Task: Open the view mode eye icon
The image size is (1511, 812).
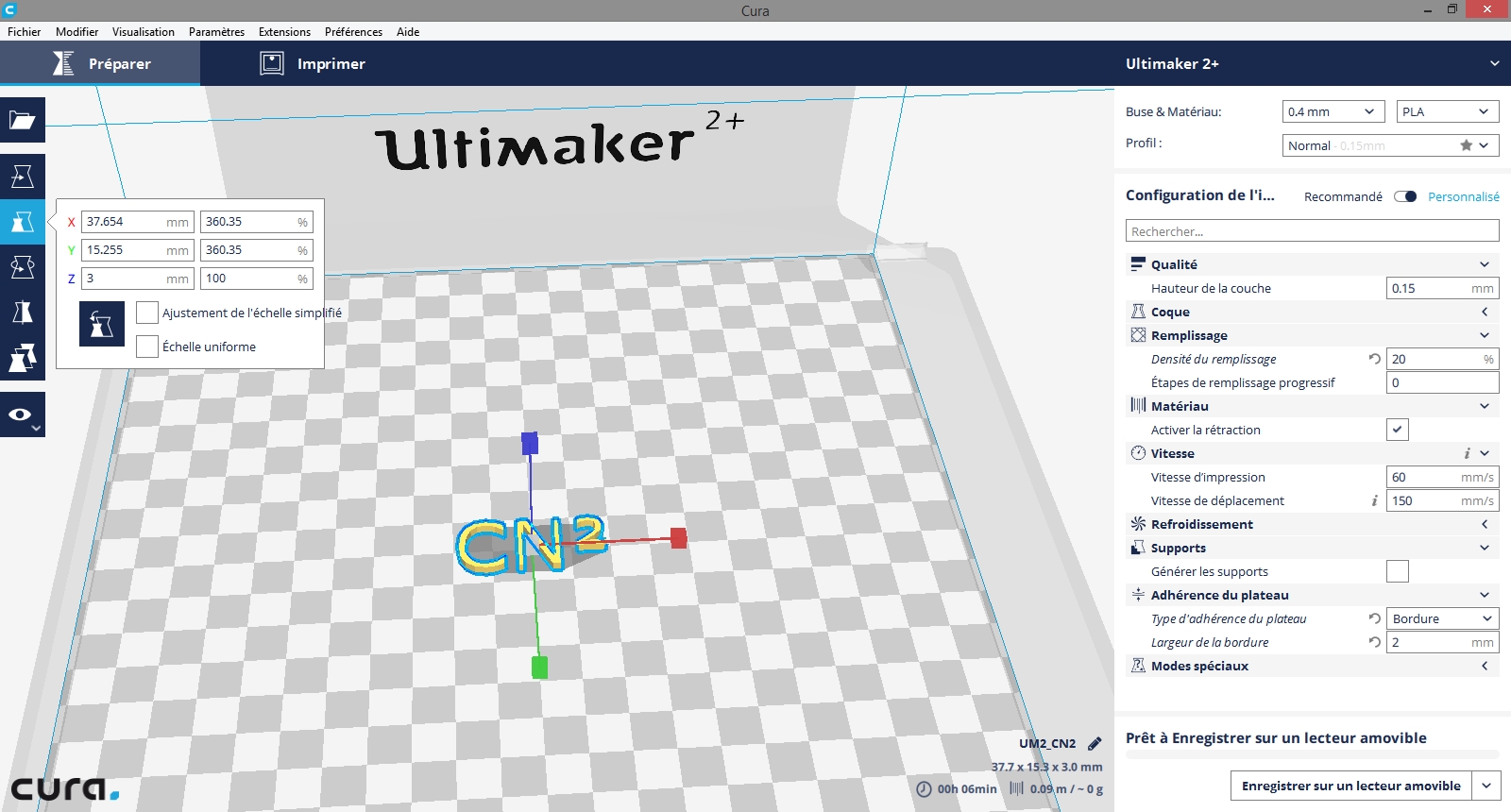Action: pos(21,414)
